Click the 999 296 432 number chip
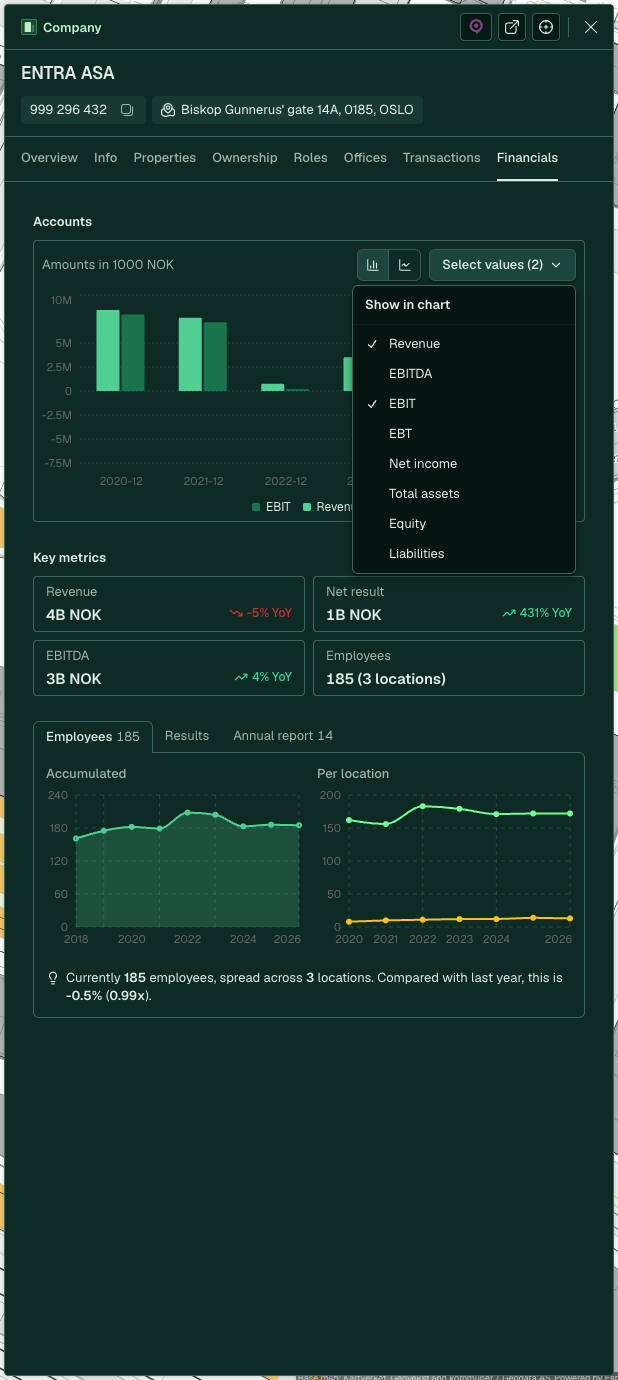 (83, 110)
